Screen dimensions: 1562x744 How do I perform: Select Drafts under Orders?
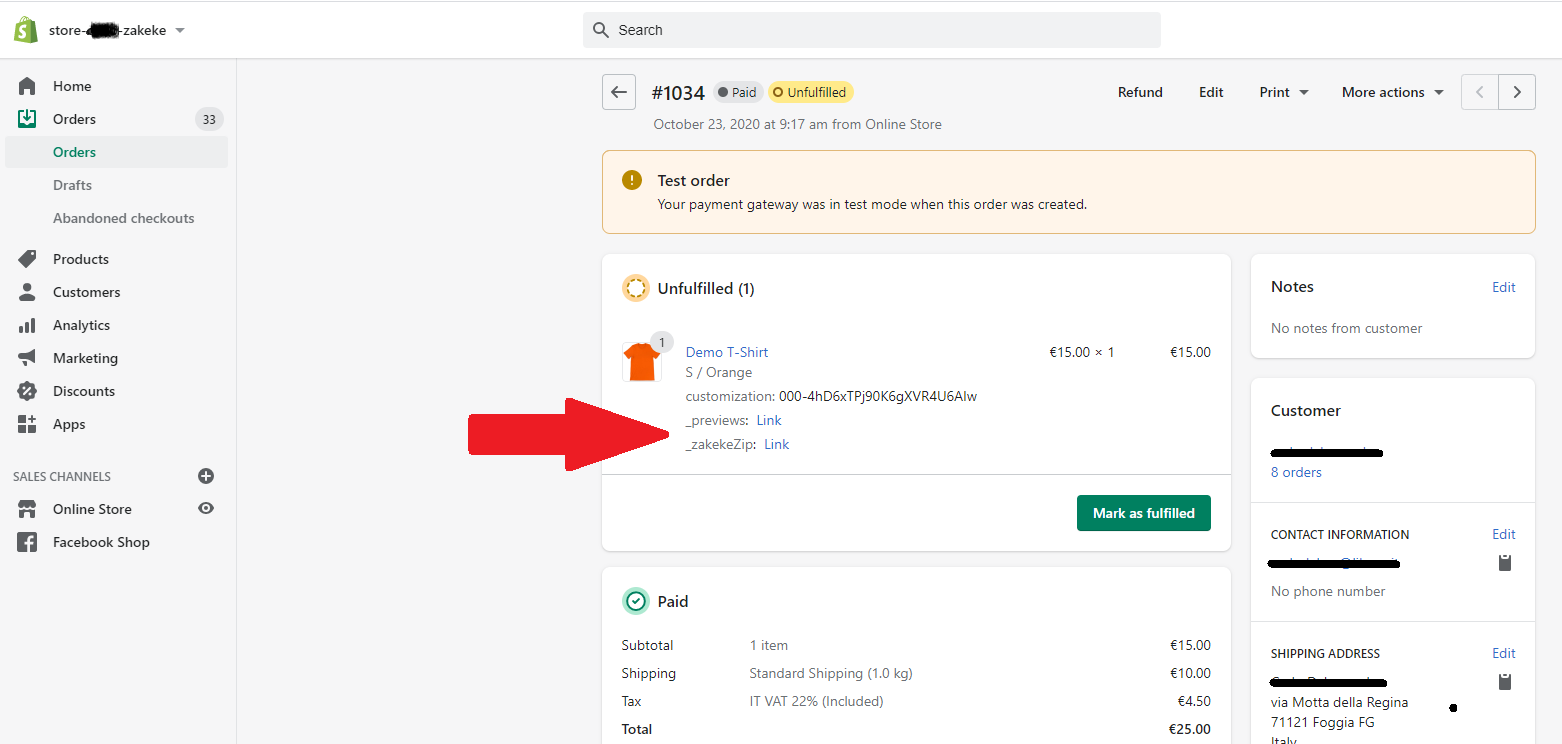[x=72, y=185]
